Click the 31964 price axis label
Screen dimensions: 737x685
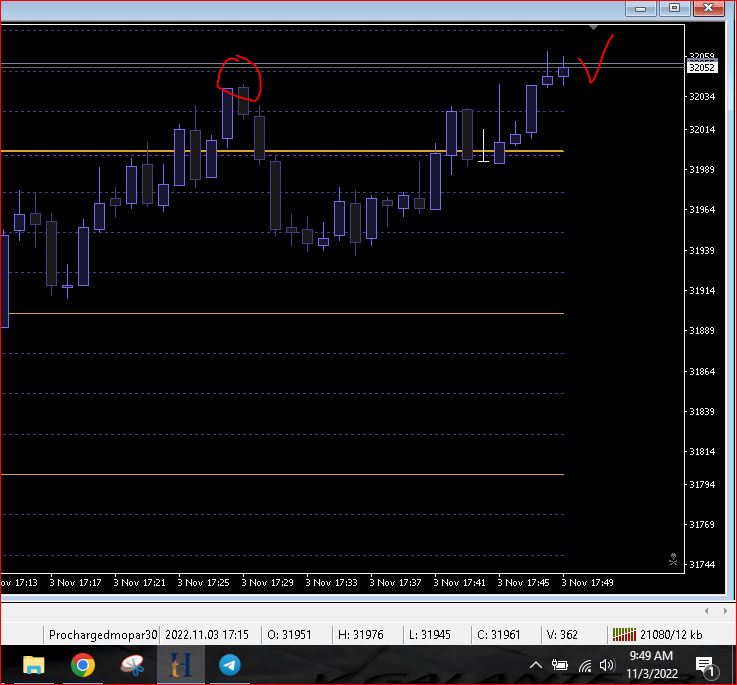point(702,209)
